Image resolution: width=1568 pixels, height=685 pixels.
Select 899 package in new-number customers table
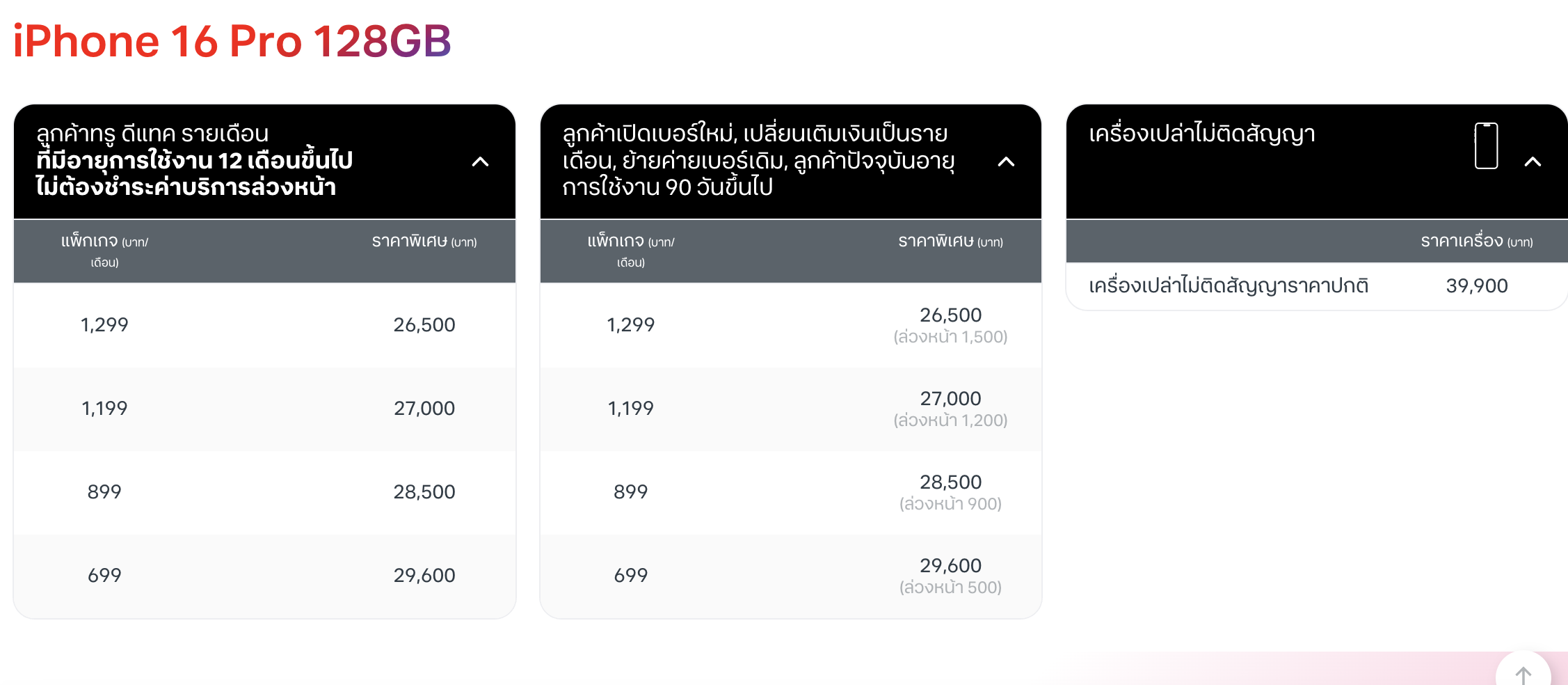[x=630, y=491]
